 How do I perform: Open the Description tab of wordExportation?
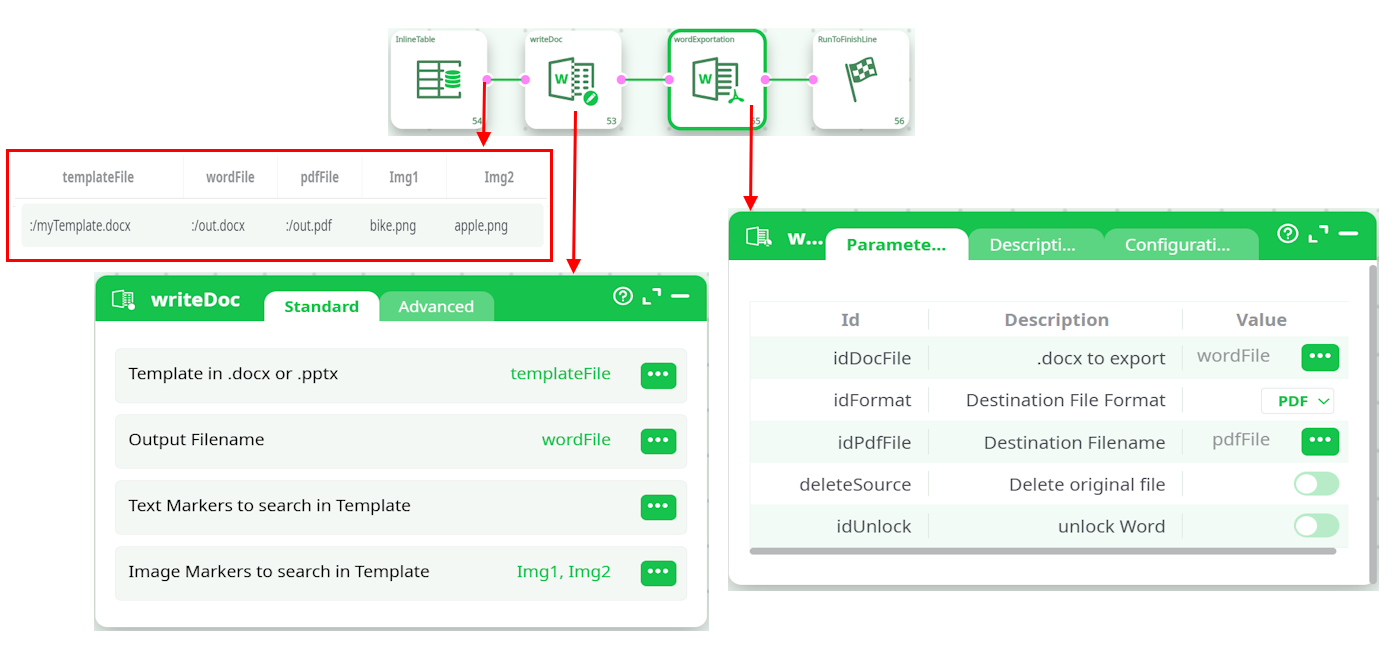click(x=1032, y=245)
